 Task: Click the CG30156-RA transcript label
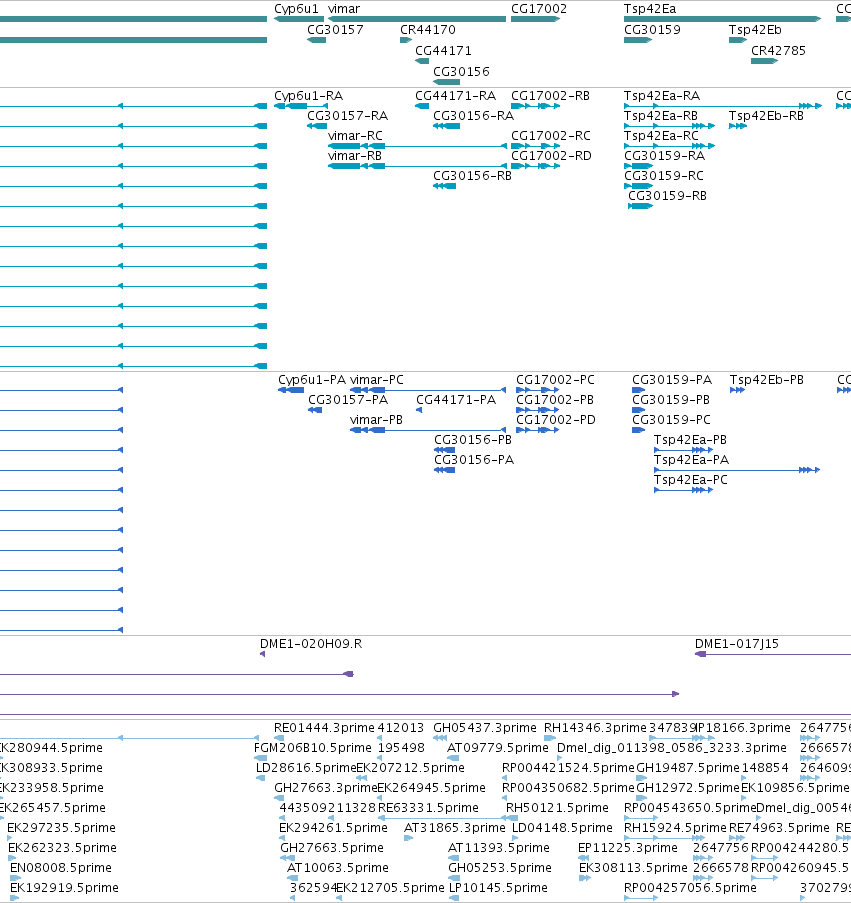pyautogui.click(x=473, y=116)
